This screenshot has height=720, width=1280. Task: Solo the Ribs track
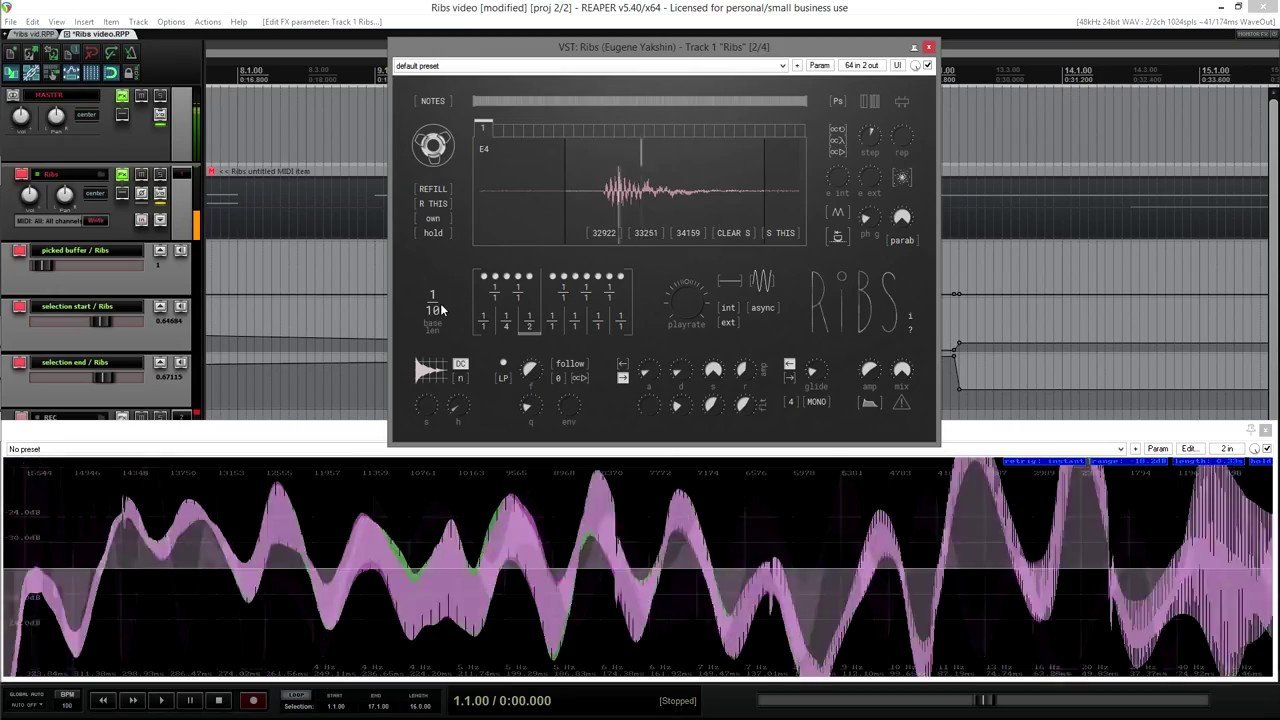click(x=160, y=172)
